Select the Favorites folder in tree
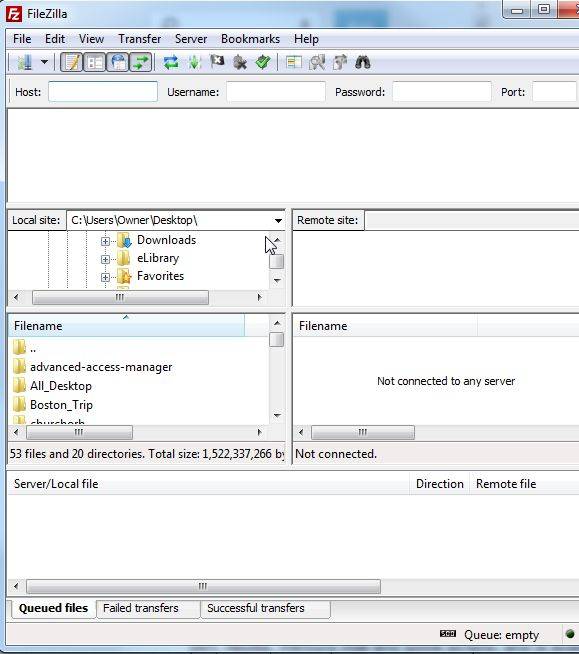Viewport: 579px width, 654px height. point(160,276)
